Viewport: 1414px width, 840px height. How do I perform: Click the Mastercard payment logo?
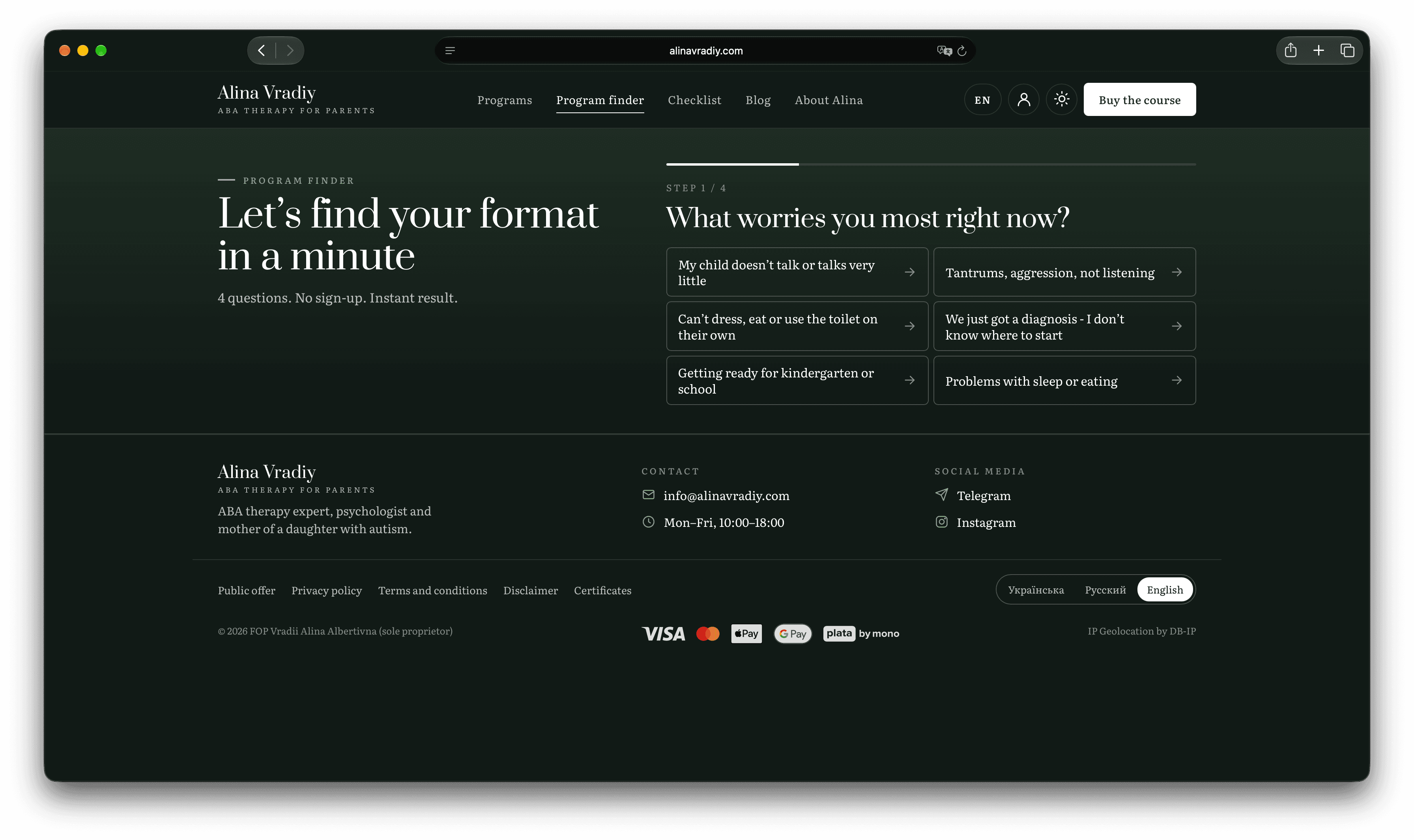point(707,633)
